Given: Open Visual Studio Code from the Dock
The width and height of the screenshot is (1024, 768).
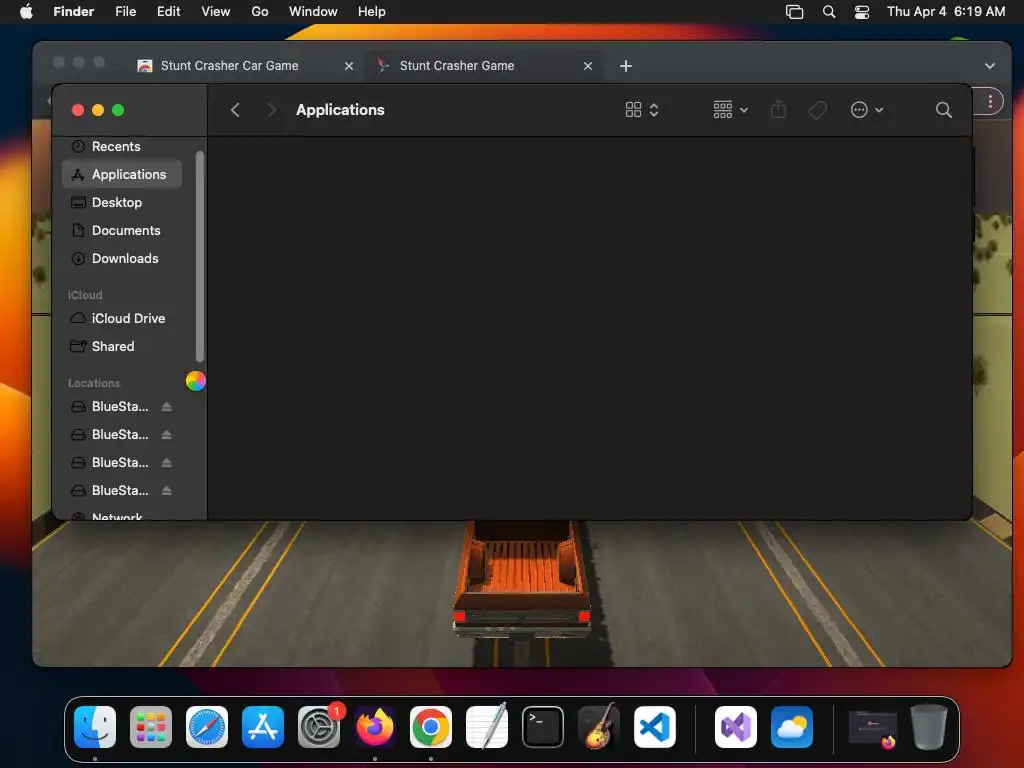Looking at the screenshot, I should pyautogui.click(x=654, y=727).
